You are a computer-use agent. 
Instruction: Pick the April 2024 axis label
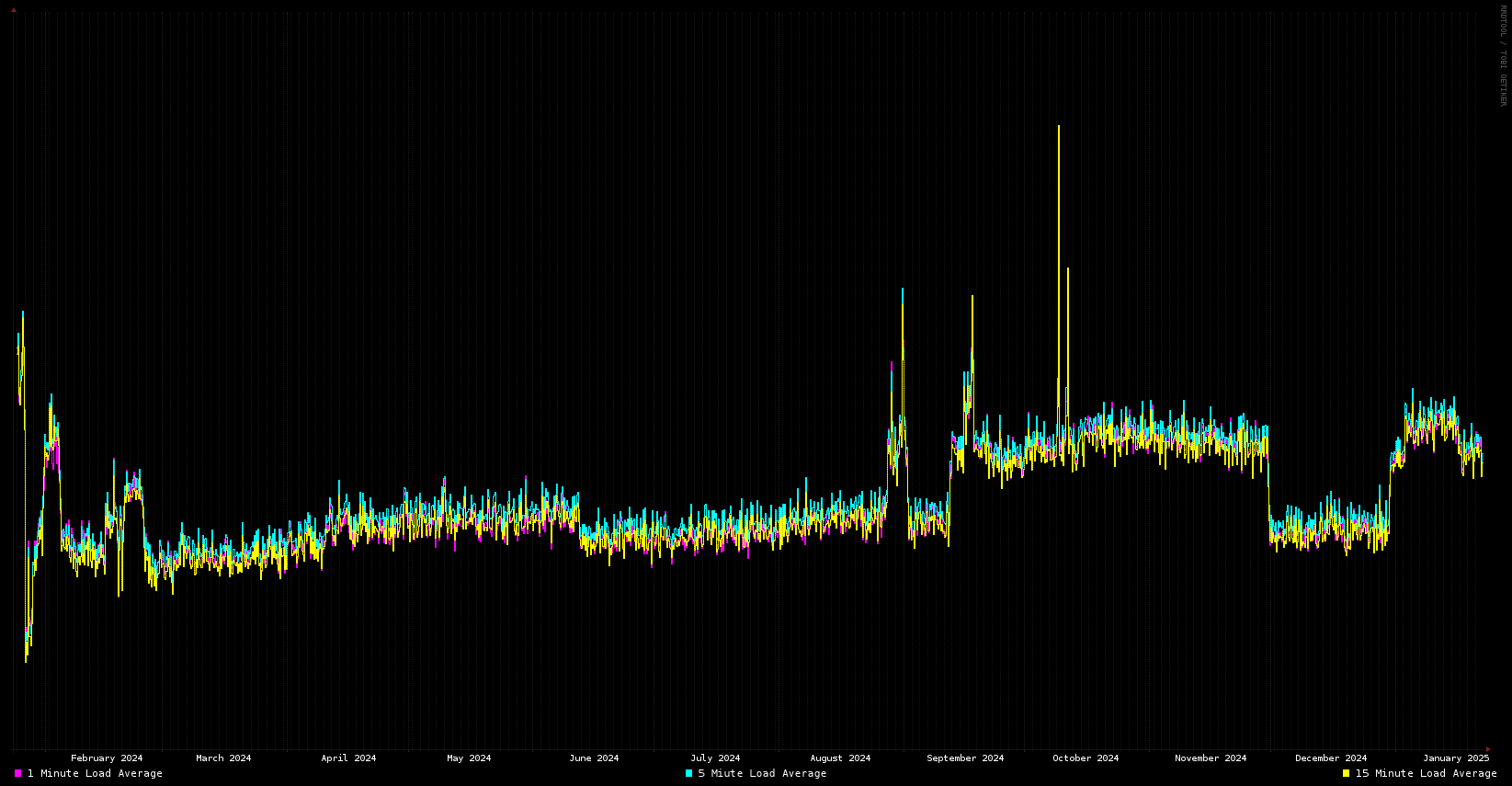point(348,758)
